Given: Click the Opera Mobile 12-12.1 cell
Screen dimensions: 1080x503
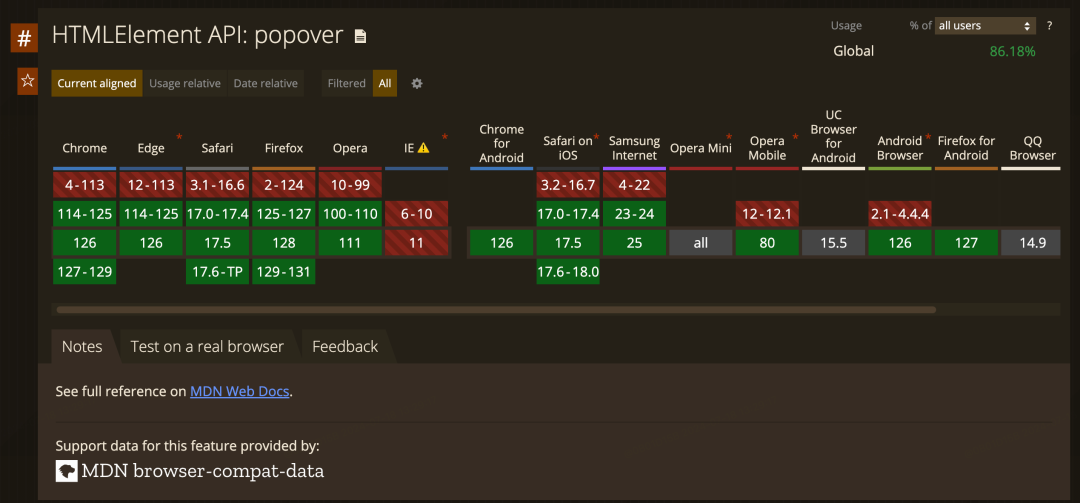Looking at the screenshot, I should (767, 214).
